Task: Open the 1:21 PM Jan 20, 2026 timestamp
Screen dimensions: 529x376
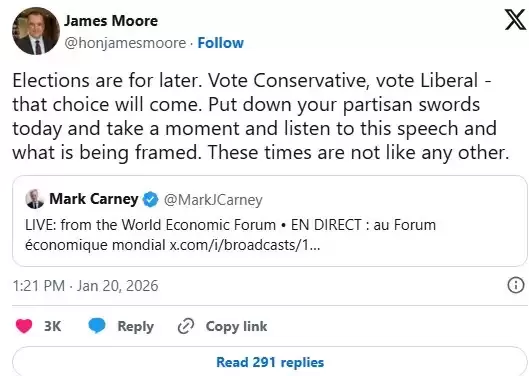Action: point(85,286)
